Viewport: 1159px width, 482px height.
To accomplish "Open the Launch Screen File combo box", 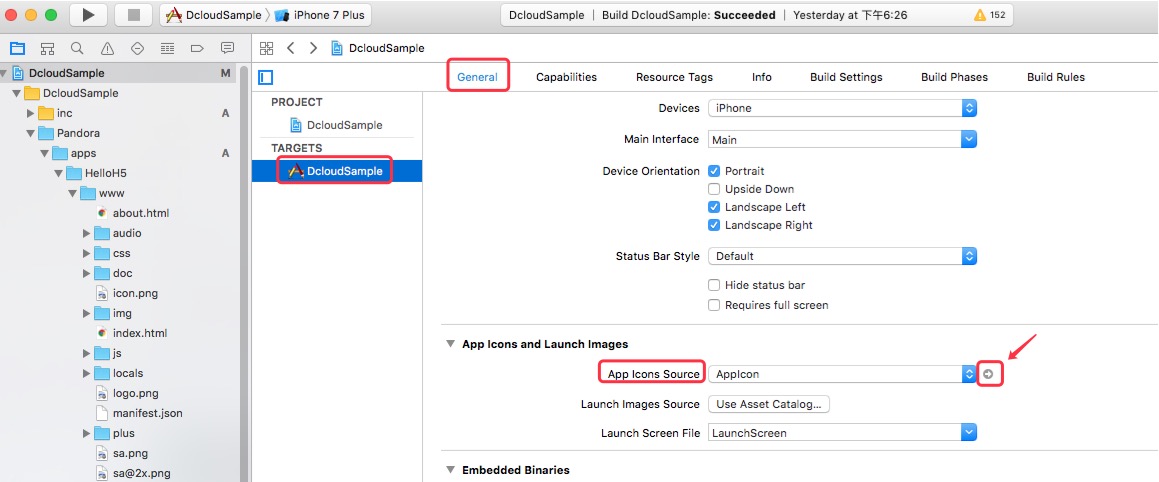I will click(x=842, y=432).
